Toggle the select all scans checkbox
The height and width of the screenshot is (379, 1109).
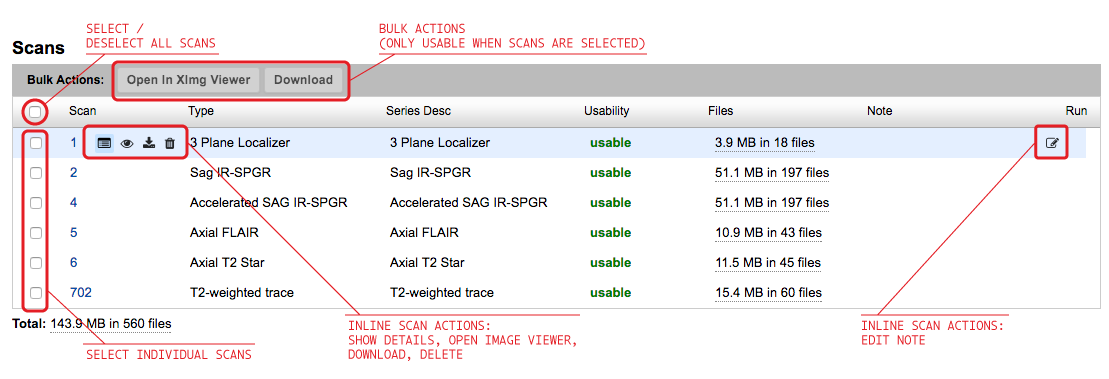pos(35,112)
